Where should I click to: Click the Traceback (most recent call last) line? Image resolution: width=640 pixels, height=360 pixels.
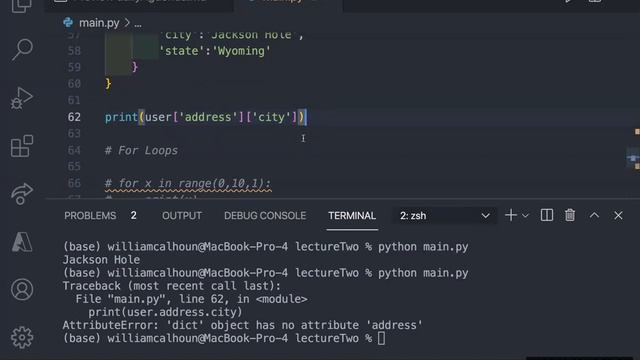tap(171, 286)
